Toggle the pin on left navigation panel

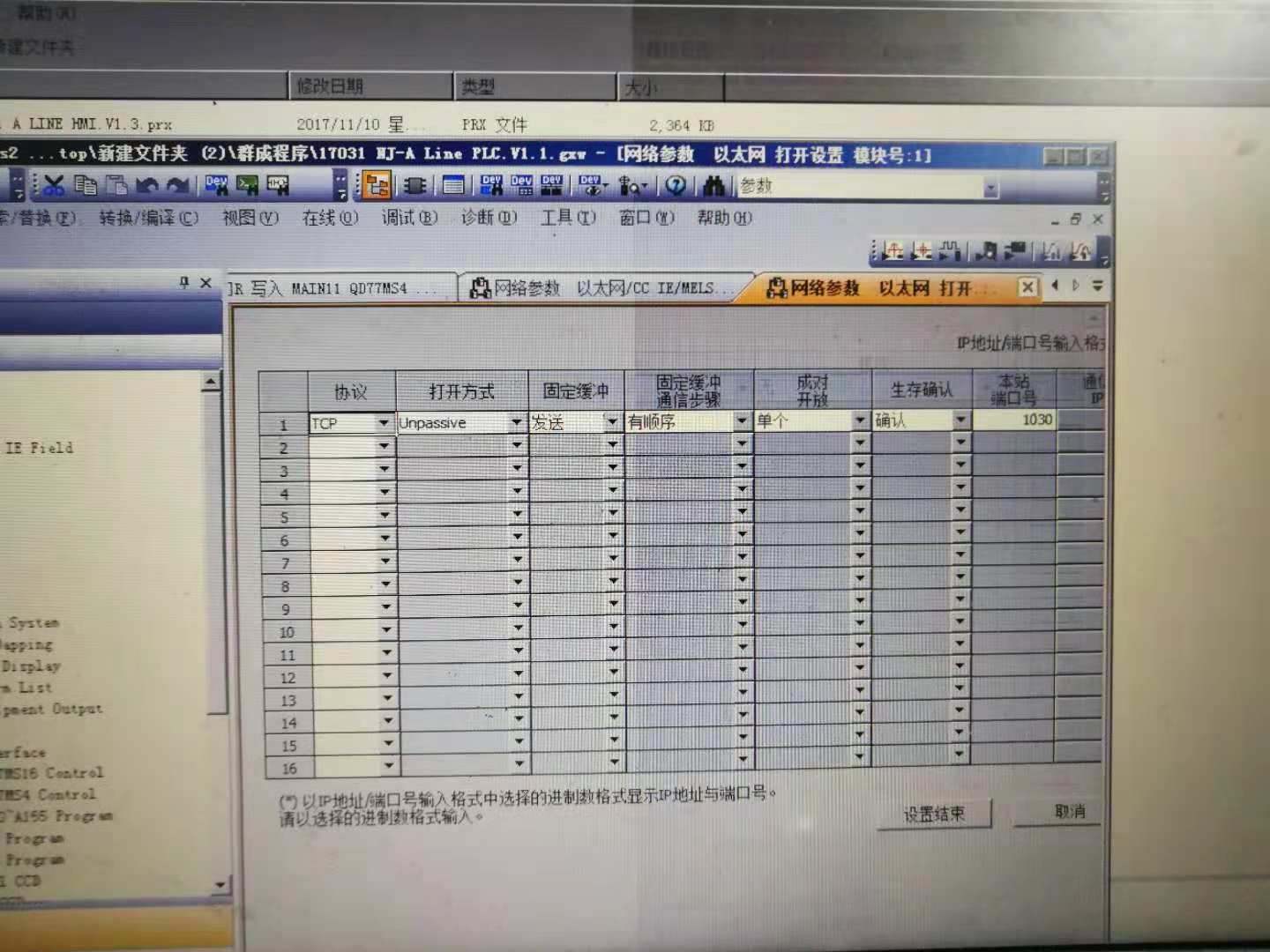tap(183, 283)
